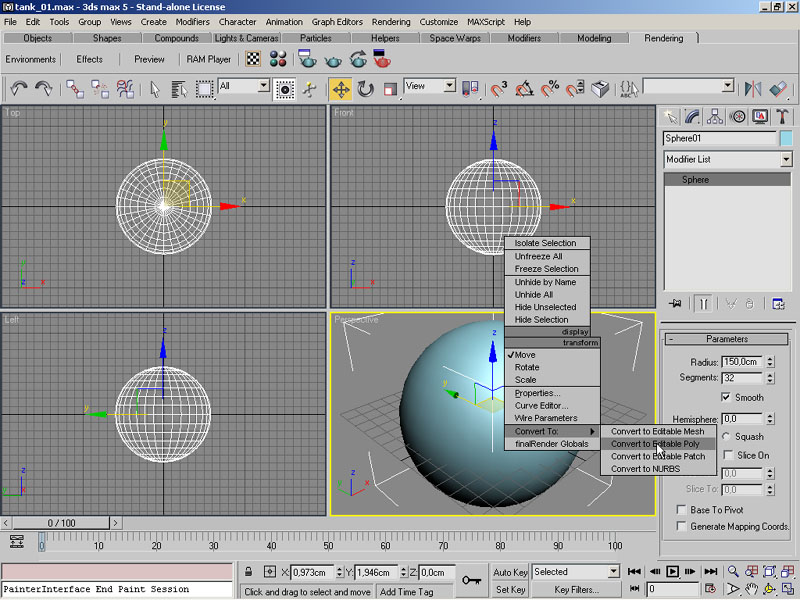
Task: Uncheck the Smooth checkbox
Action: tap(727, 397)
